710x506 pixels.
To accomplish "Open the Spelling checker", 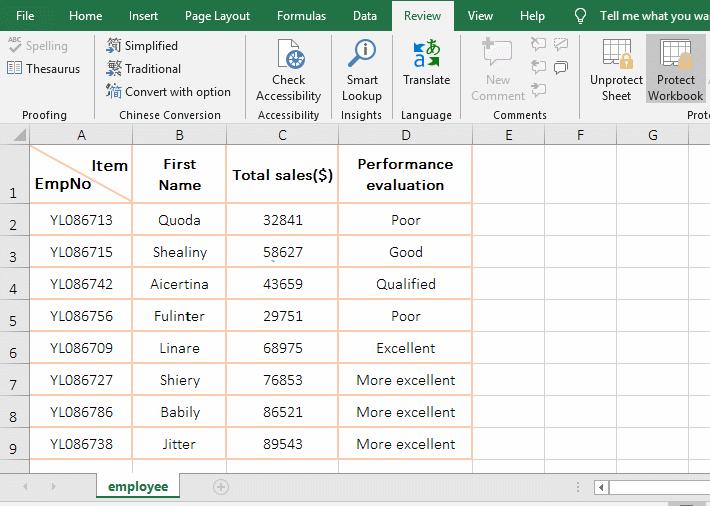I will tap(38, 46).
